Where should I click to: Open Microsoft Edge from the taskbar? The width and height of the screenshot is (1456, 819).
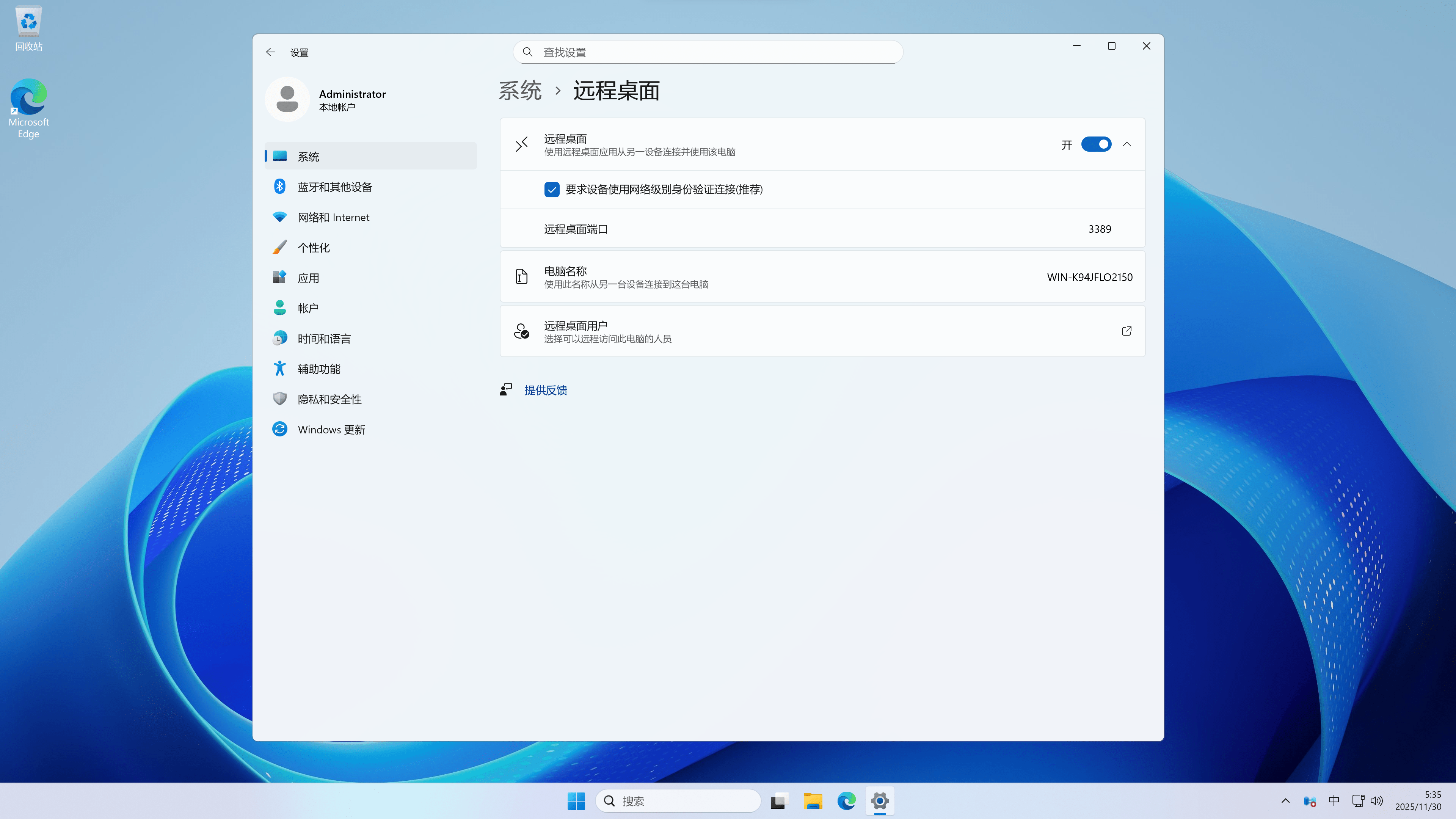click(846, 801)
